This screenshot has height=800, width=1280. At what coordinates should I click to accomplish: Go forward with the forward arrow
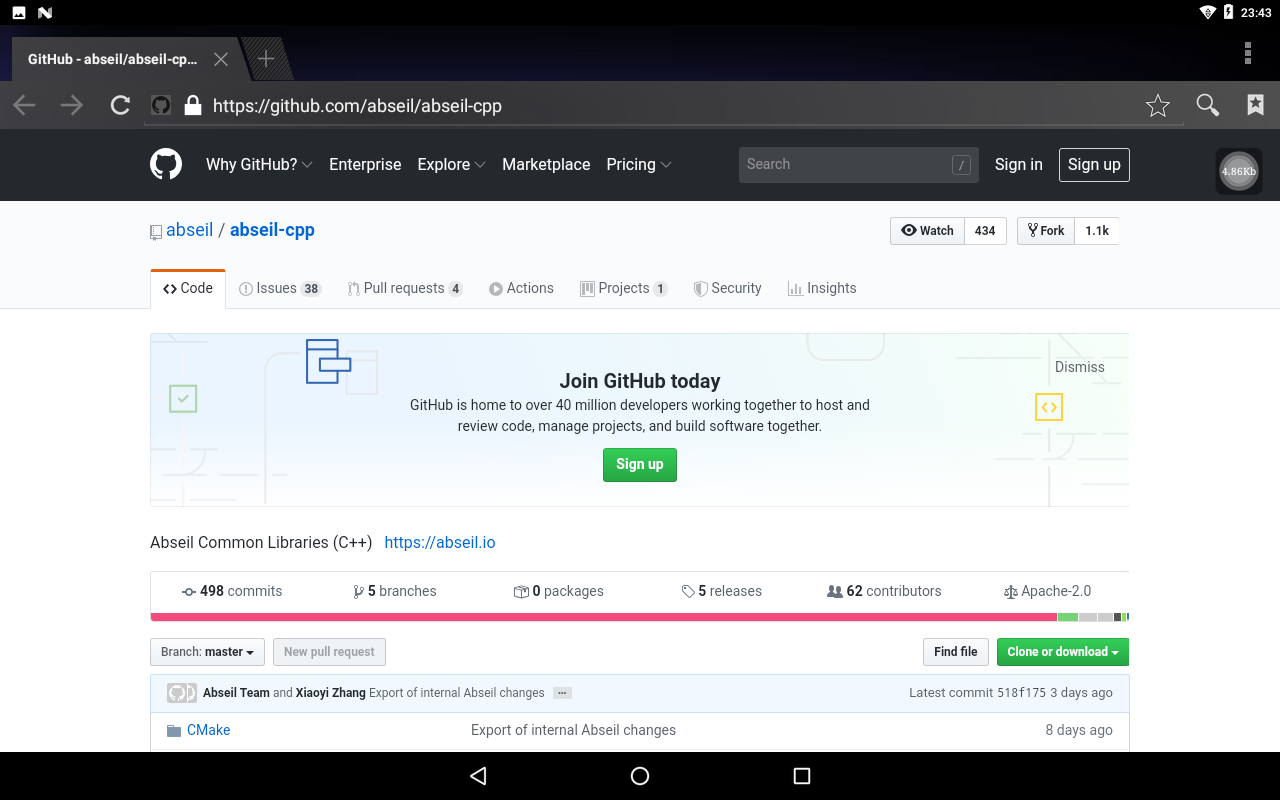[x=72, y=105]
